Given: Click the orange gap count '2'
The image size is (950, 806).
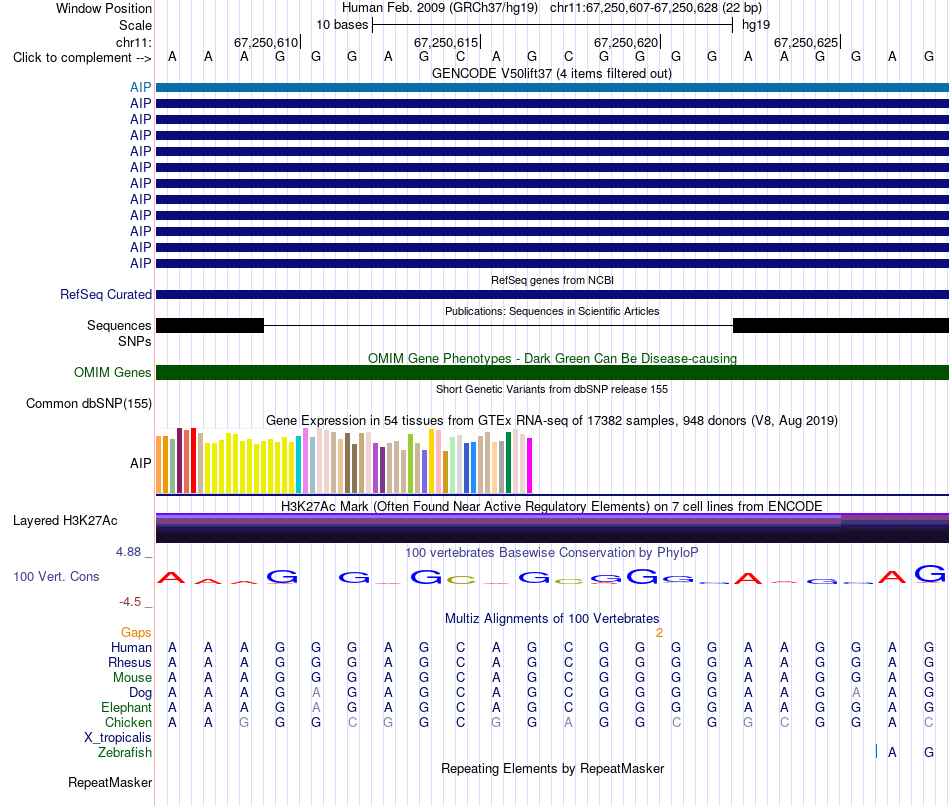Looking at the screenshot, I should (x=659, y=633).
